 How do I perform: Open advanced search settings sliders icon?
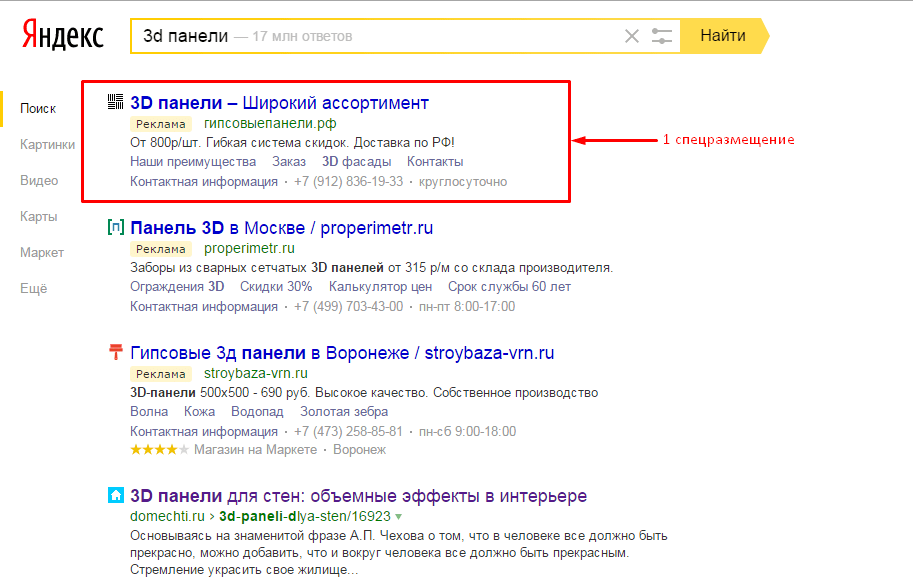pos(661,36)
